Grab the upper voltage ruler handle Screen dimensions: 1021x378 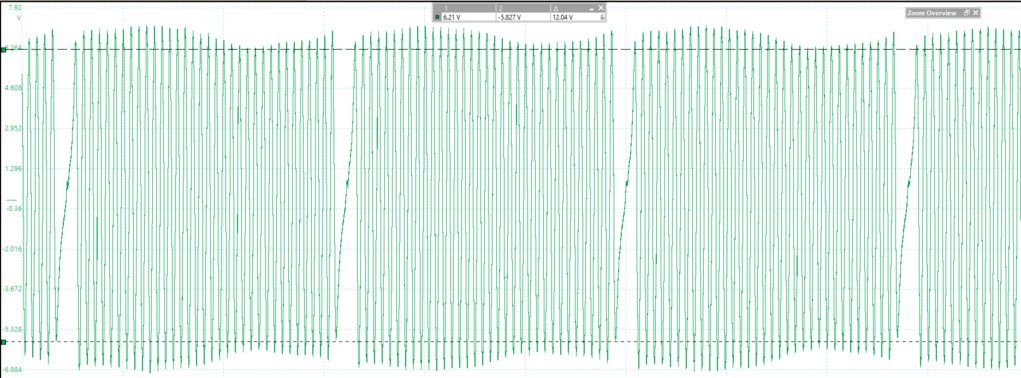coord(3,49)
